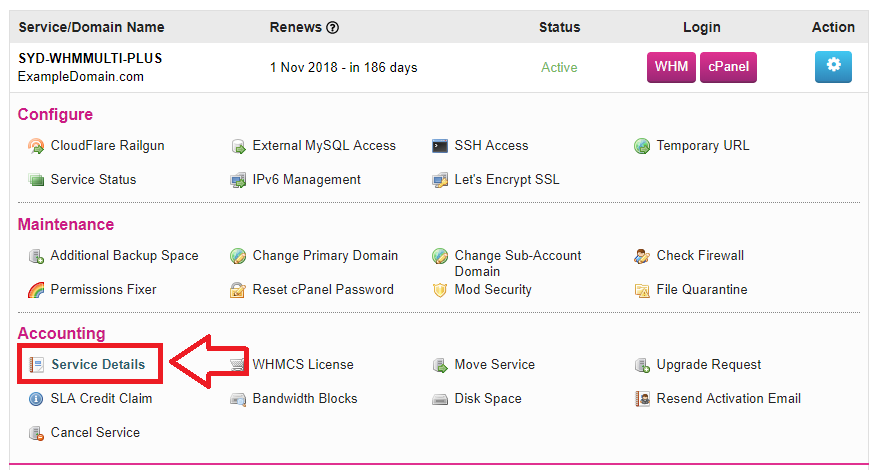Open Let's Encrypt SSL
This screenshot has width=882, height=470.
click(x=507, y=179)
